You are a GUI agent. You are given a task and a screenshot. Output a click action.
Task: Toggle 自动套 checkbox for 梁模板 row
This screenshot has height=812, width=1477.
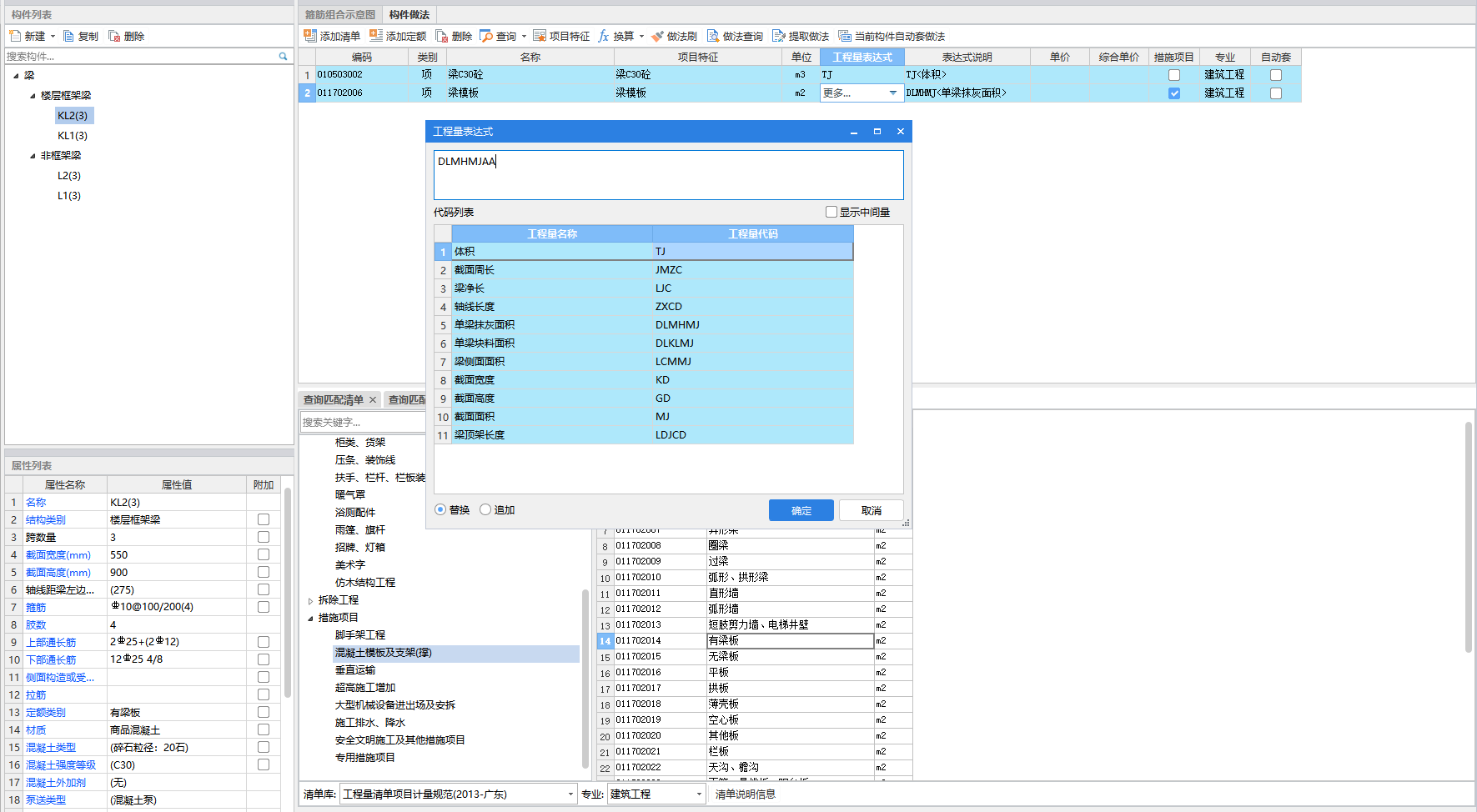[1276, 93]
